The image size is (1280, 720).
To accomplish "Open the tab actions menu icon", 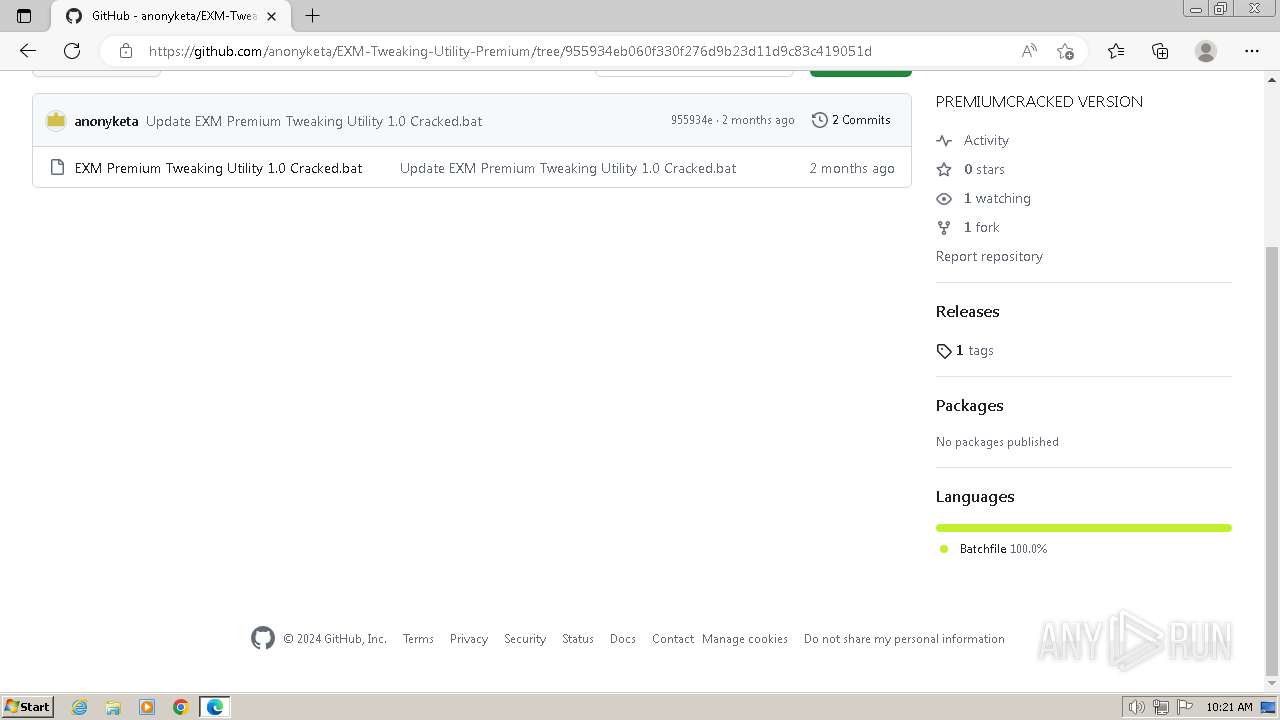I will 24,16.
